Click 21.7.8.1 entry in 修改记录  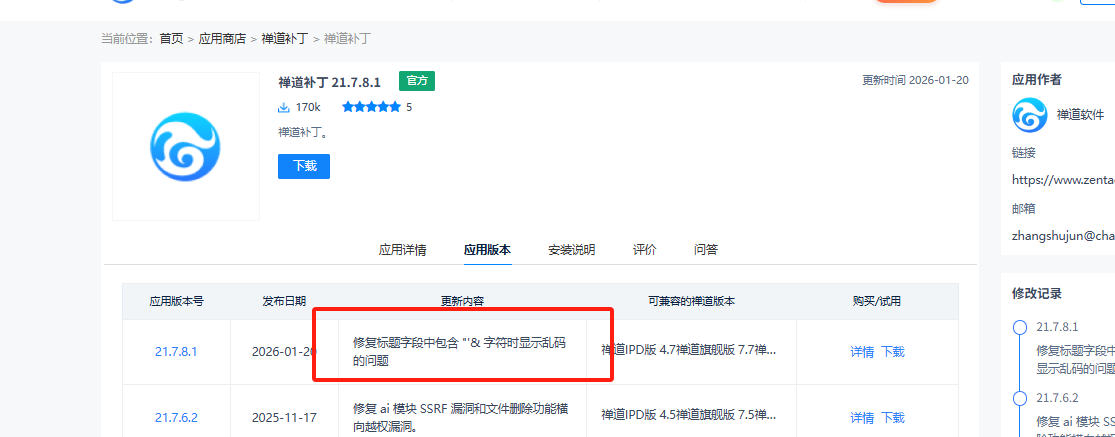(1057, 327)
